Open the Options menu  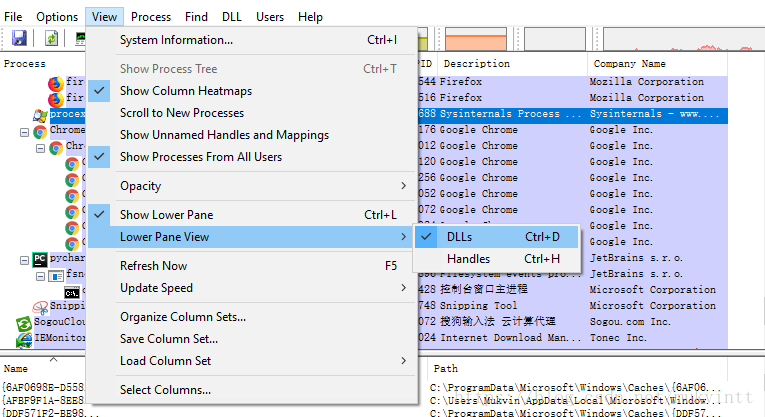57,17
